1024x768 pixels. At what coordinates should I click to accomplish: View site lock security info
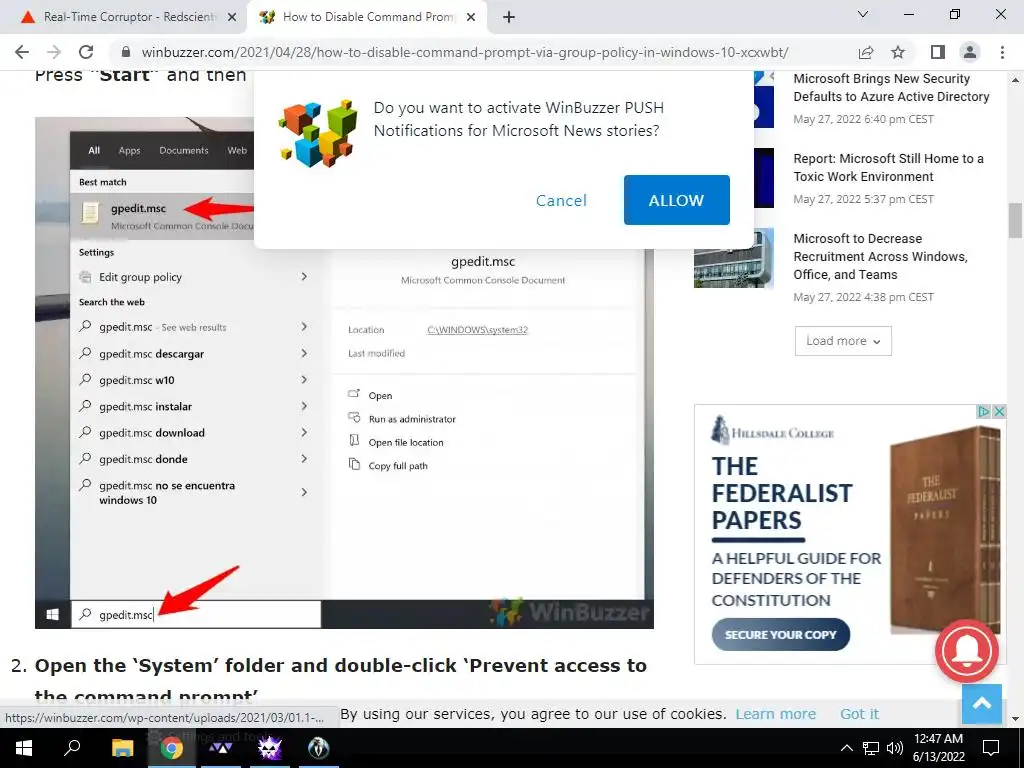tap(126, 52)
